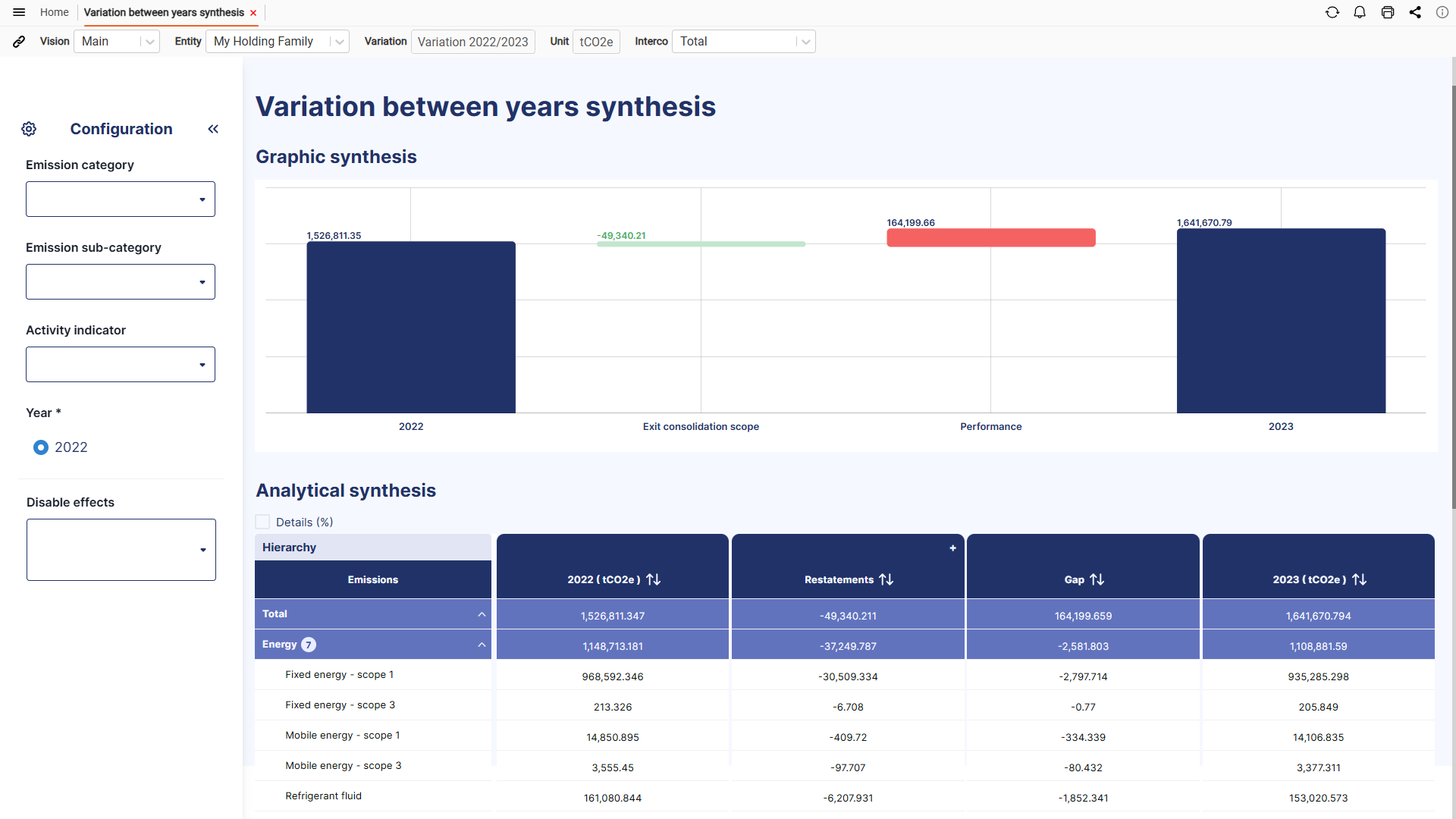Collapse the Energy row
Viewport: 1456px width, 819px height.
482,645
